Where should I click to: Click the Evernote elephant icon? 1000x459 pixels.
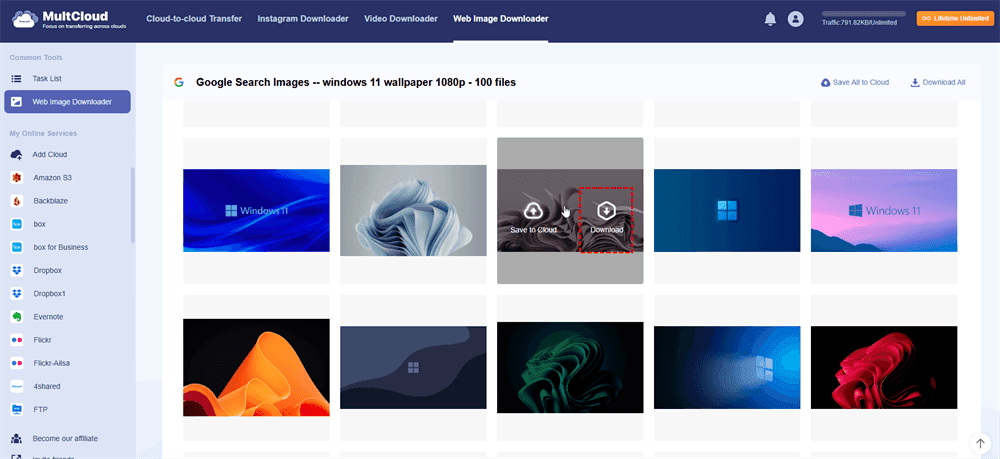tap(17, 317)
